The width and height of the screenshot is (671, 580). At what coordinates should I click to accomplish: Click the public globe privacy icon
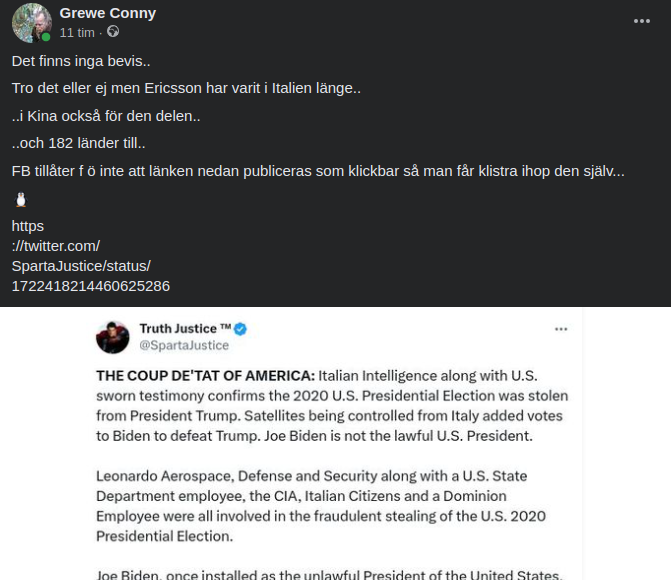pos(113,32)
